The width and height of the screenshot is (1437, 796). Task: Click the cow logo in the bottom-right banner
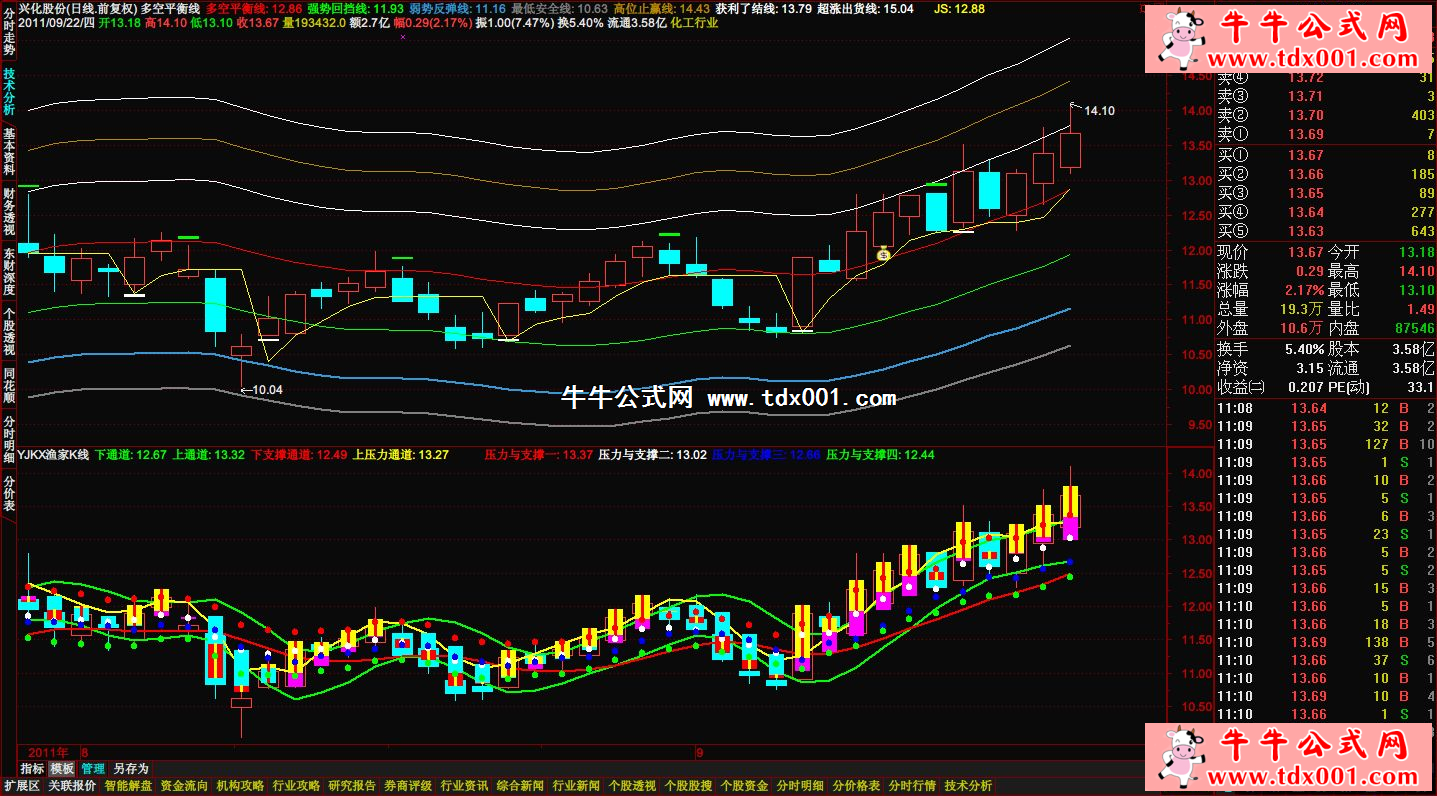pyautogui.click(x=1183, y=755)
